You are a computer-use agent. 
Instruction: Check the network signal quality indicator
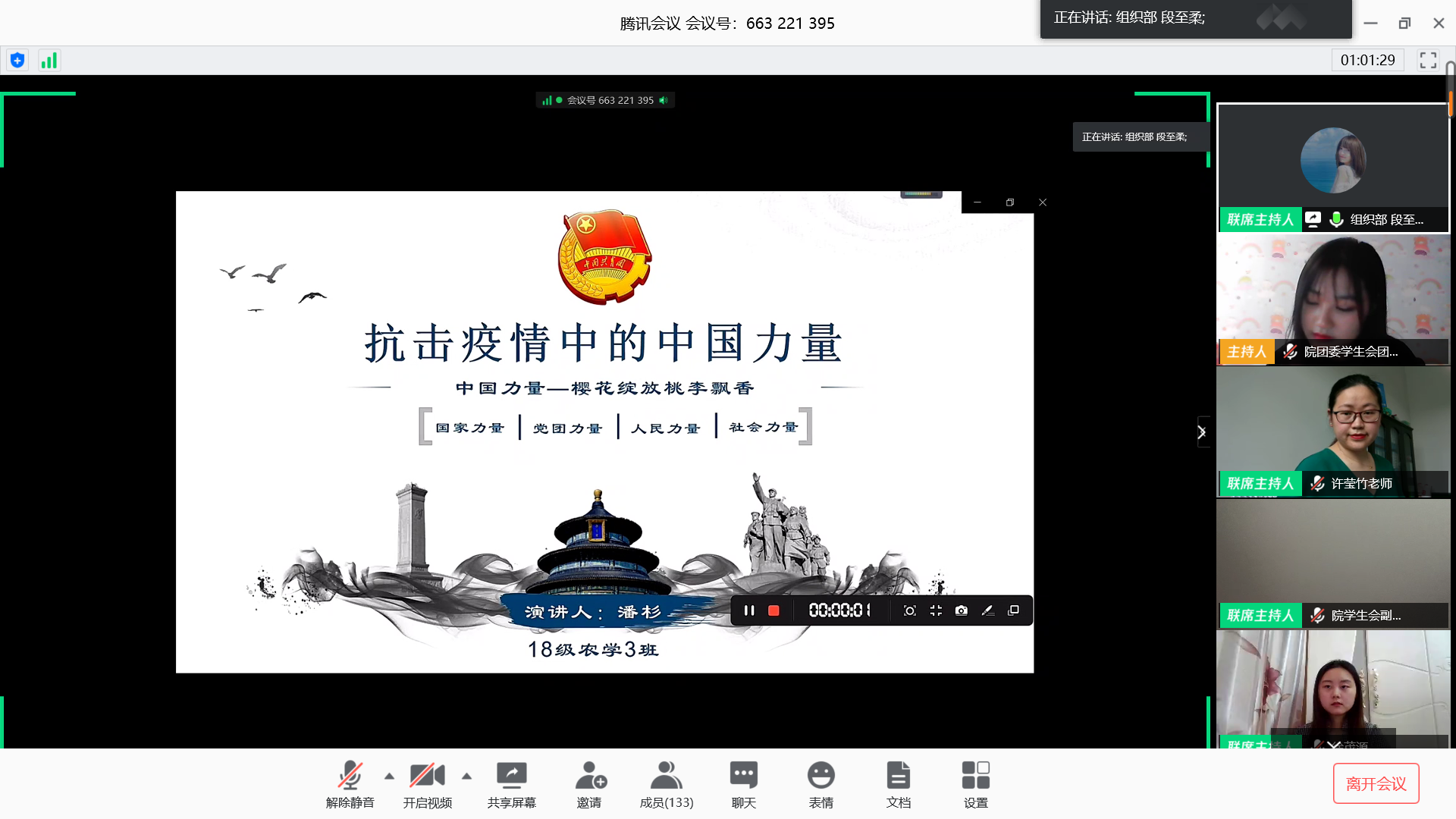[49, 60]
